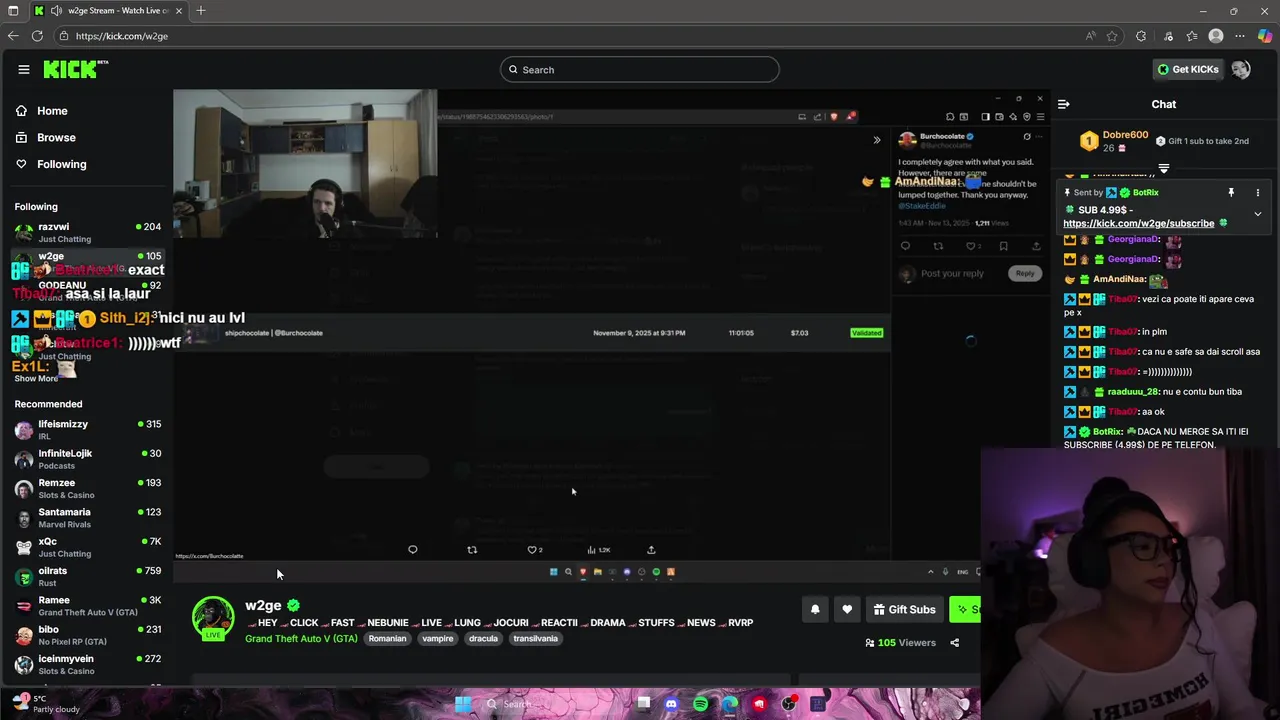Open InfiniteLojik recommended channel

click(88, 459)
